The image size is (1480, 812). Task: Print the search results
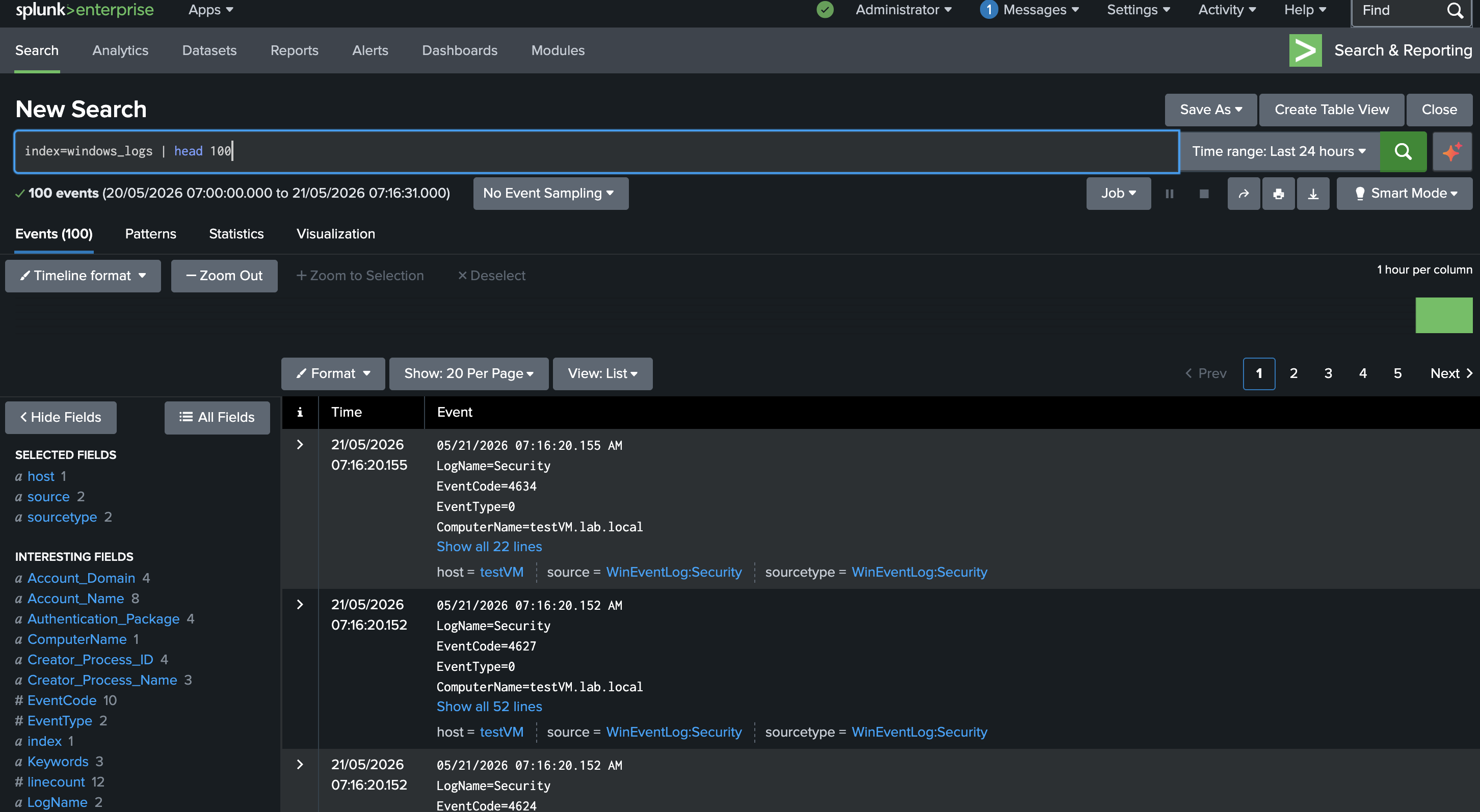[x=1278, y=194]
